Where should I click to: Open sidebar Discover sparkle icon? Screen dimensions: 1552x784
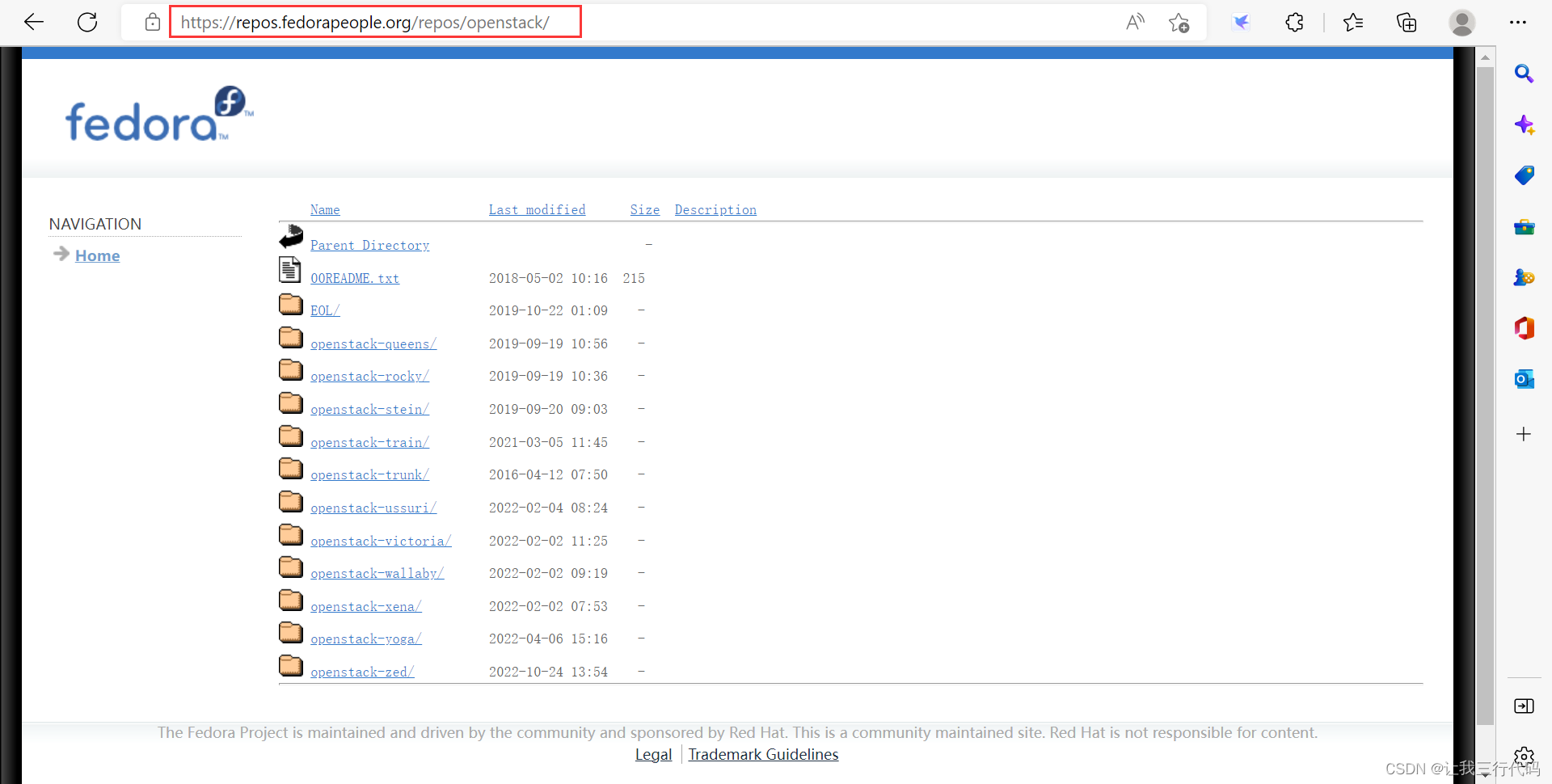click(x=1524, y=124)
